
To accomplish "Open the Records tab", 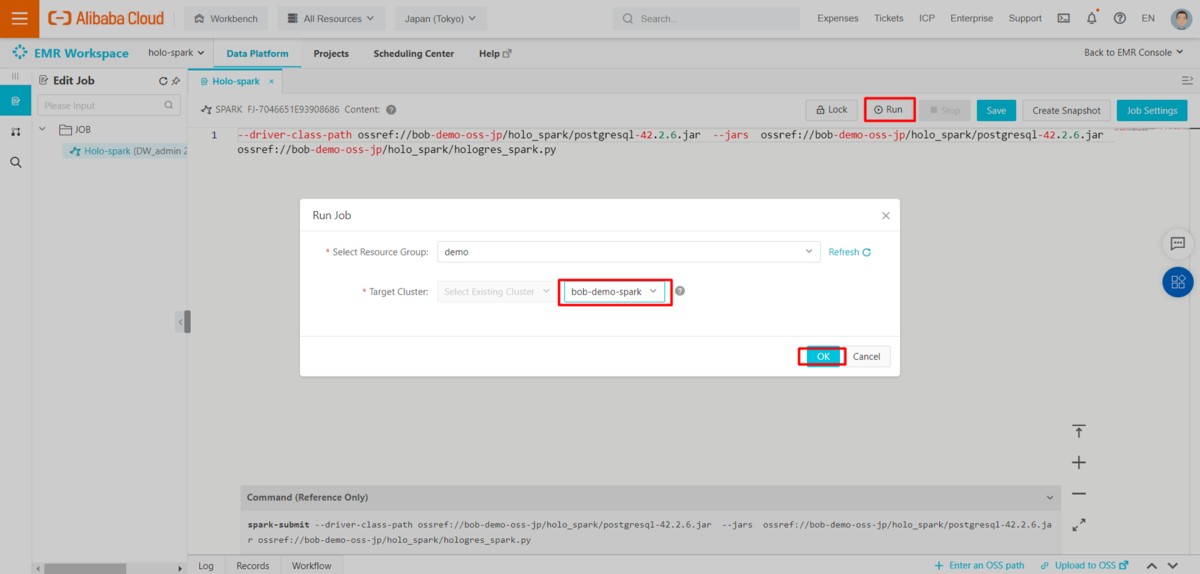I will (252, 566).
